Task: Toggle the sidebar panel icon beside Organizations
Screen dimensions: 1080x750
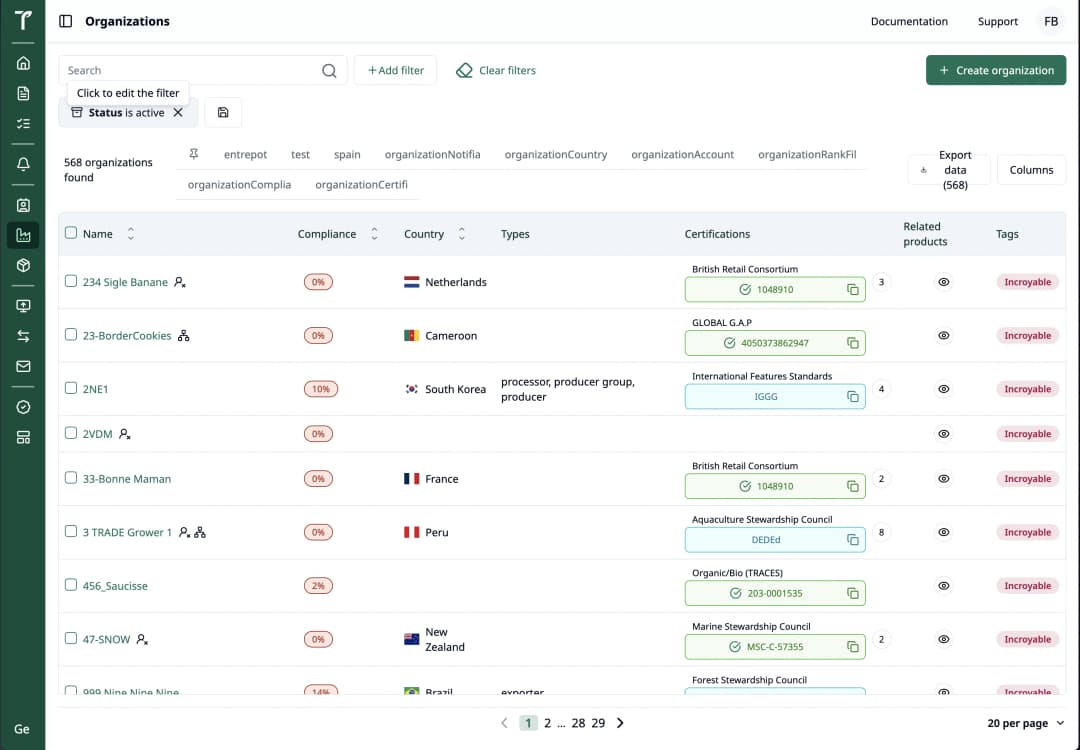Action: coord(66,21)
